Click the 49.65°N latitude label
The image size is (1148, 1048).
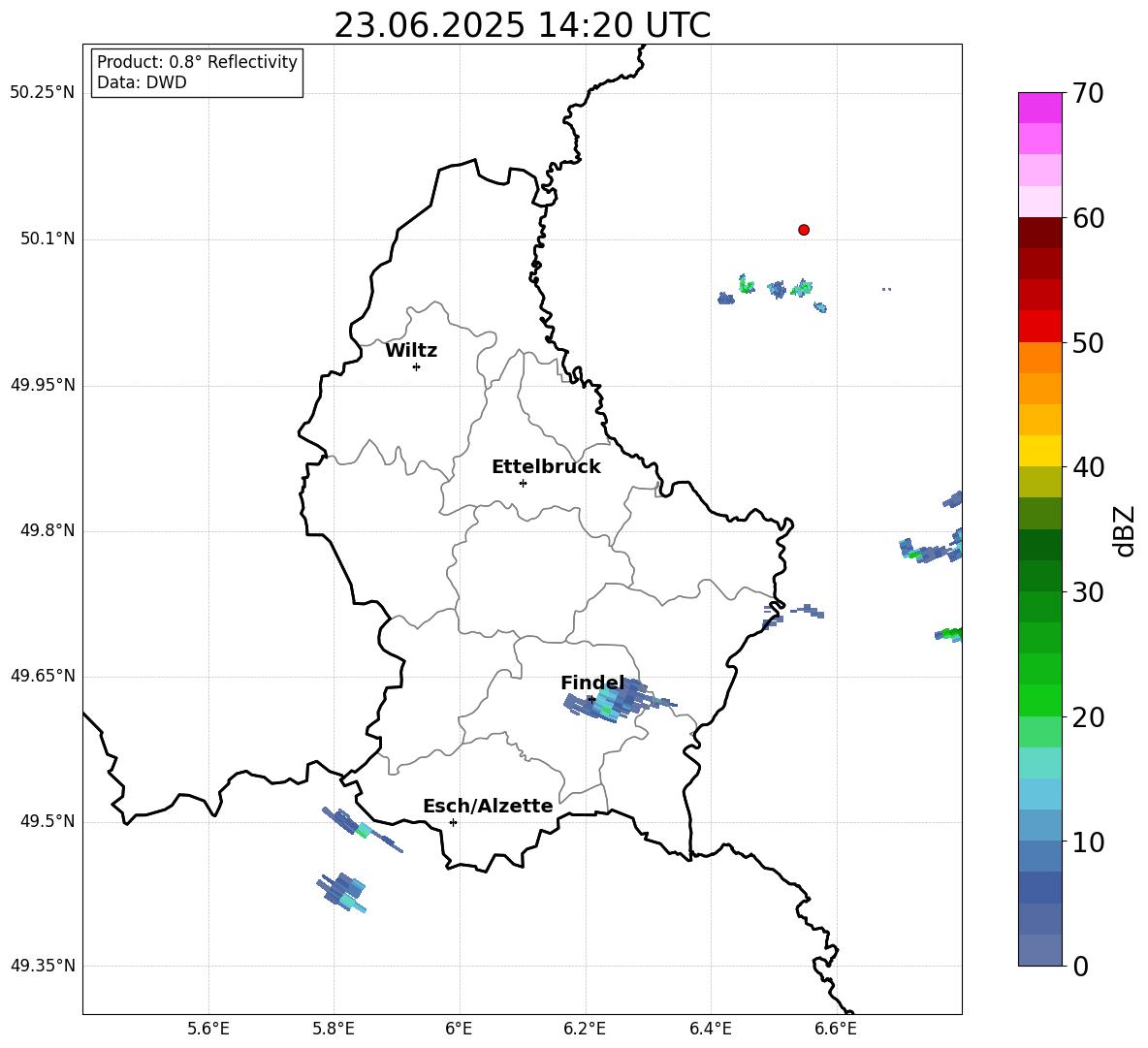43,676
